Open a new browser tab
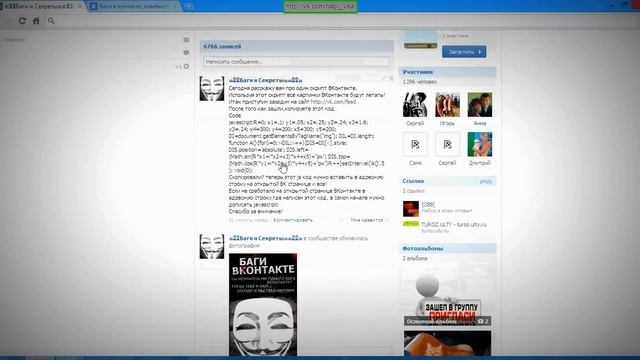Screen dimensions: 640x360 188,6
